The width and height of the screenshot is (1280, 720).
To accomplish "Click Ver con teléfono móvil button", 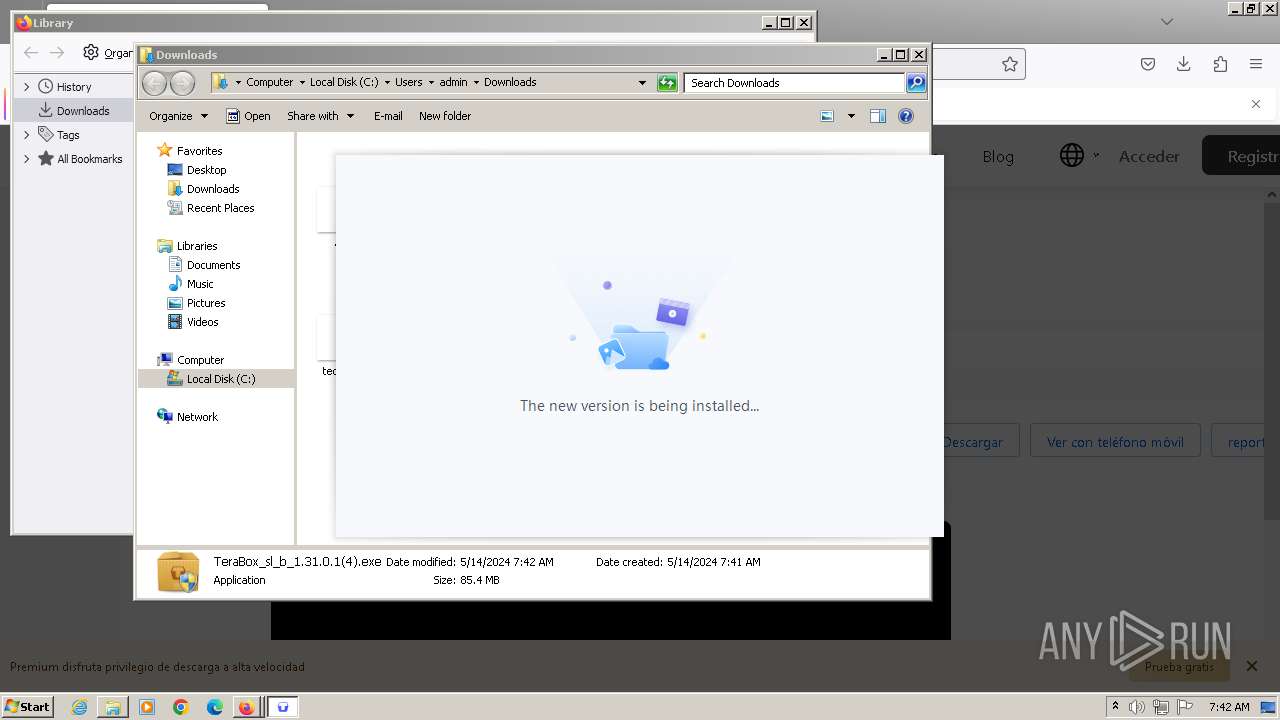I will pos(1115,442).
